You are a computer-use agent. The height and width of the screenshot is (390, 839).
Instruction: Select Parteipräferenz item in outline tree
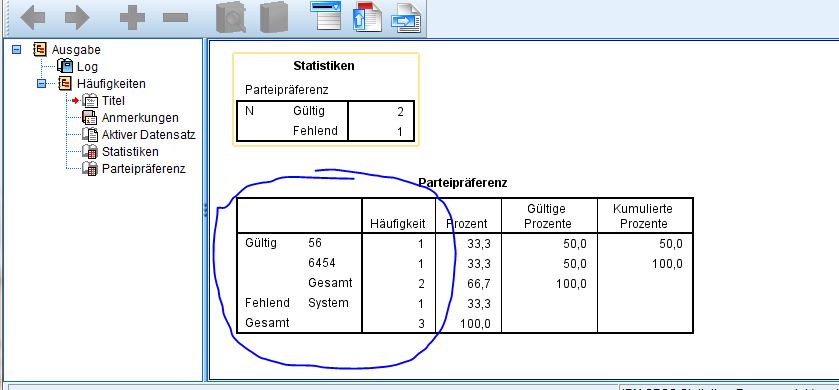tap(143, 169)
